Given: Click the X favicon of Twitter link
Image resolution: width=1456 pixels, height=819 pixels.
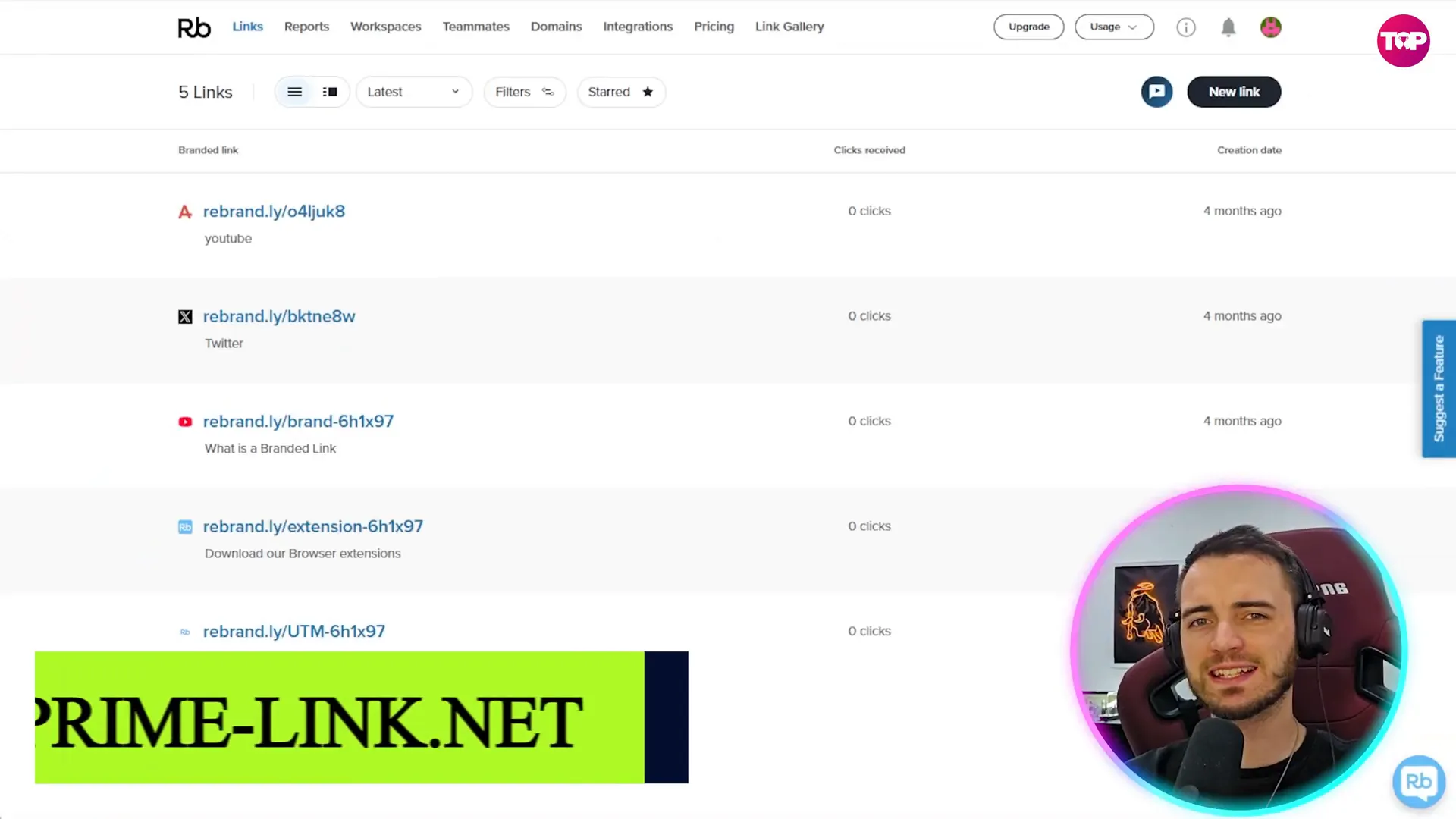Looking at the screenshot, I should point(185,317).
